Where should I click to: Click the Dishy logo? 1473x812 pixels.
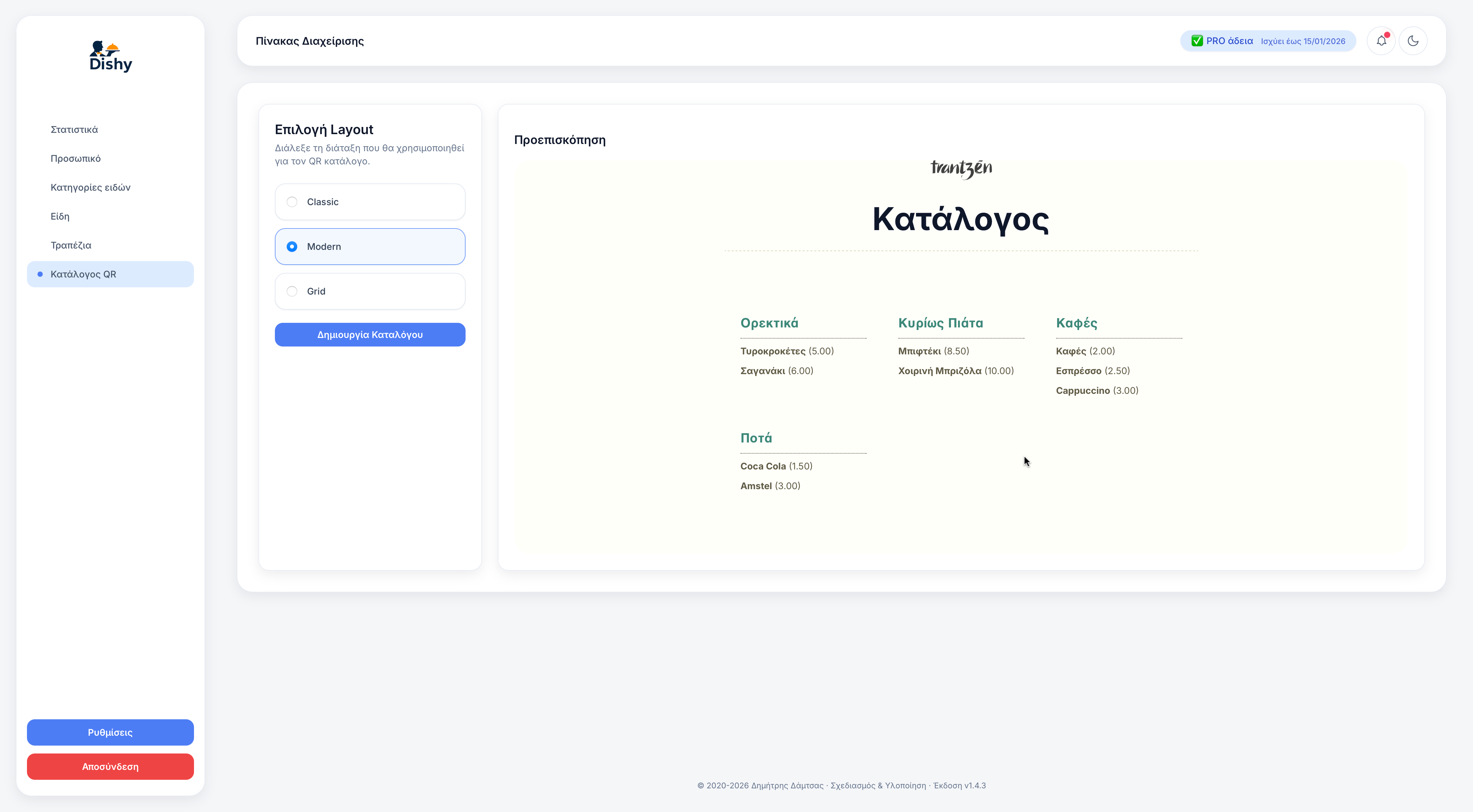coord(110,56)
